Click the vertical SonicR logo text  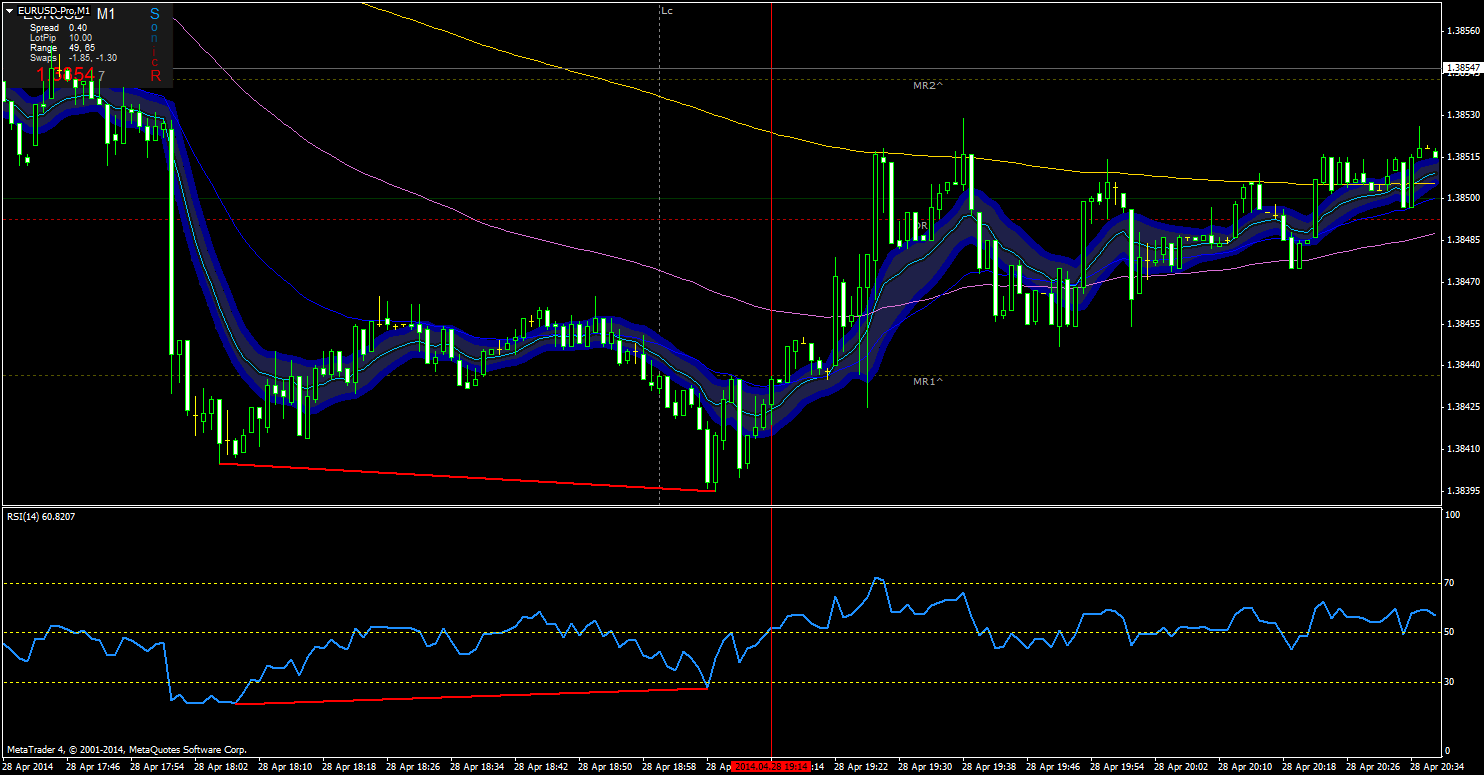155,44
